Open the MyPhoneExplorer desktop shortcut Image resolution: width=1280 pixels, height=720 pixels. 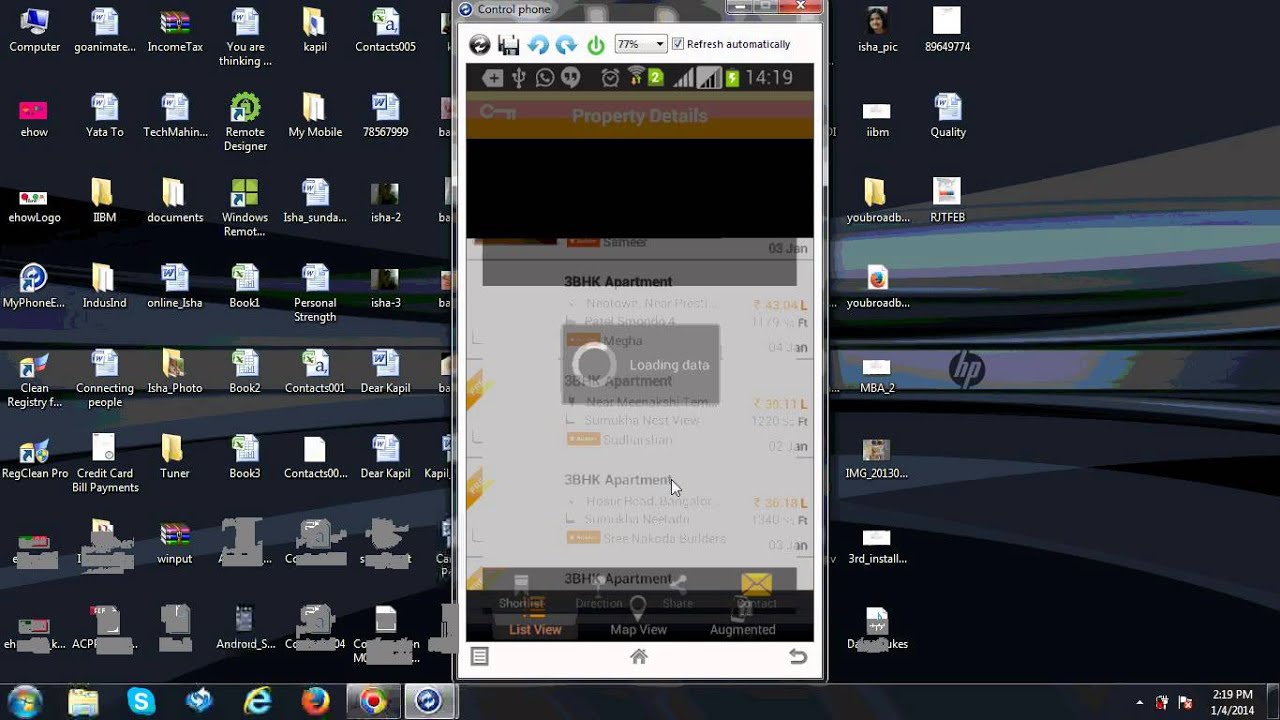34,287
